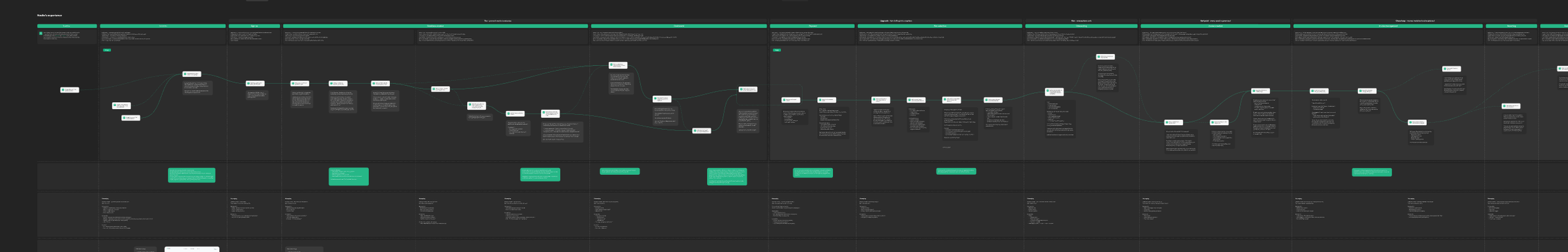Click the icon on the leftmost step card in Invoice management
Image resolution: width=1568 pixels, height=252 pixels.
pyautogui.click(x=1313, y=91)
